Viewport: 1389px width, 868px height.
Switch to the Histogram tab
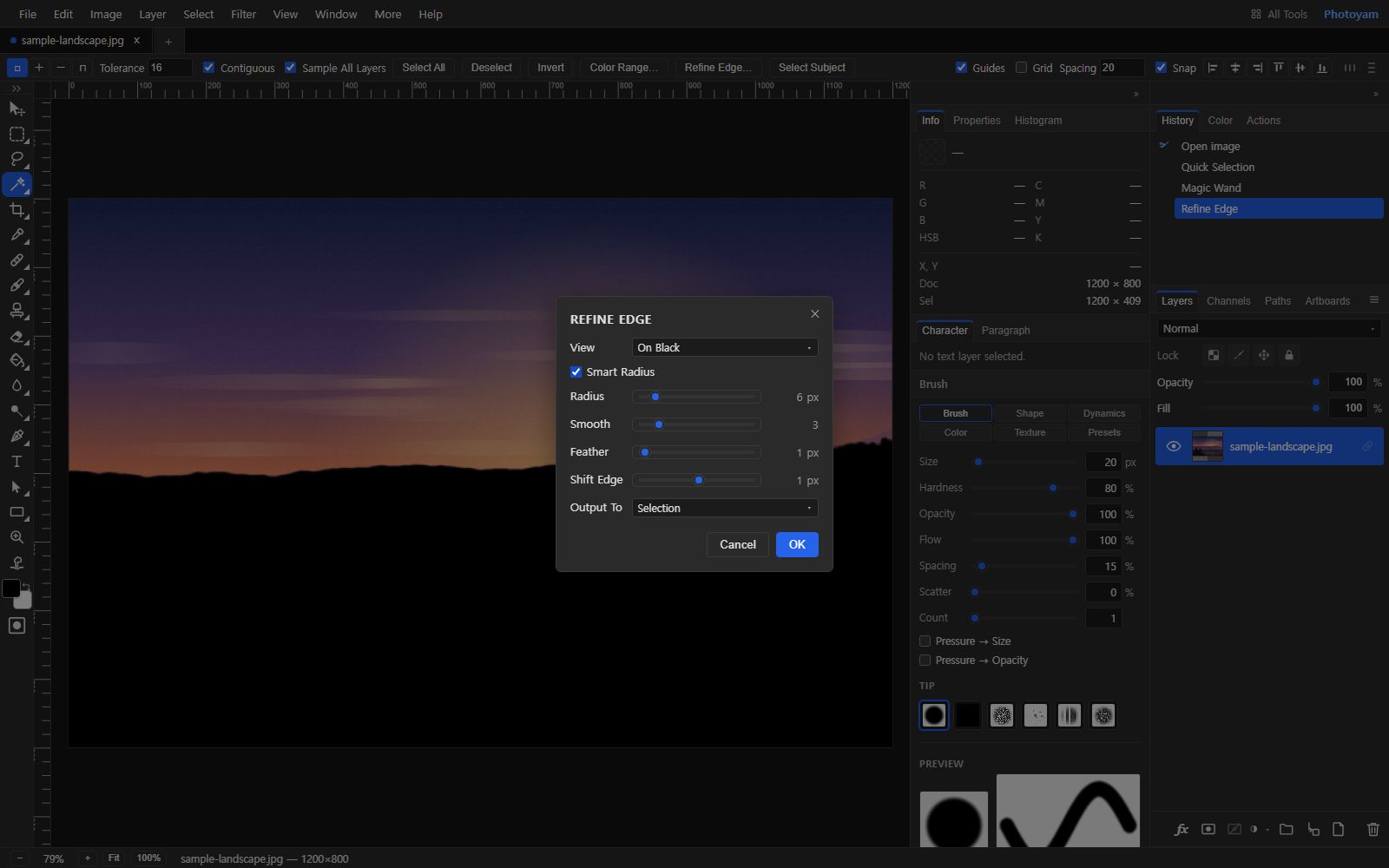(x=1038, y=120)
